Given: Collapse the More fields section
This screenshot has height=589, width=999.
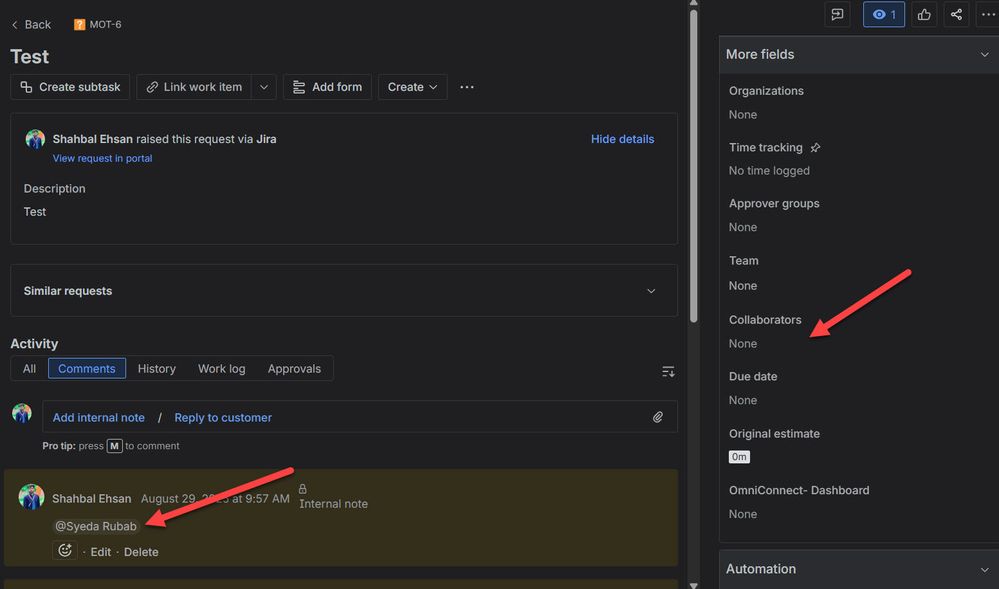Looking at the screenshot, I should point(984,55).
